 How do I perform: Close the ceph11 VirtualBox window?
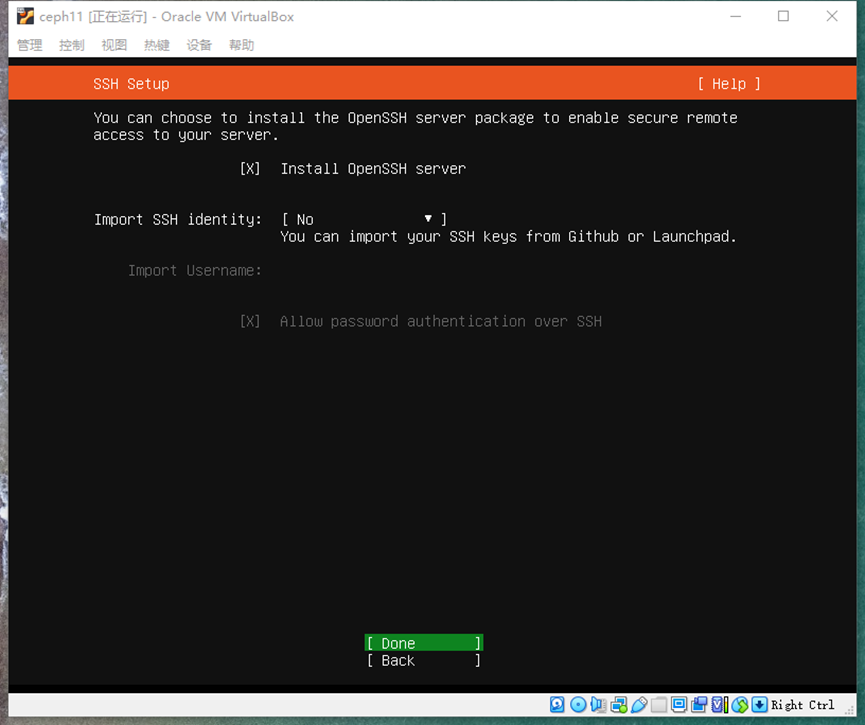pos(832,17)
